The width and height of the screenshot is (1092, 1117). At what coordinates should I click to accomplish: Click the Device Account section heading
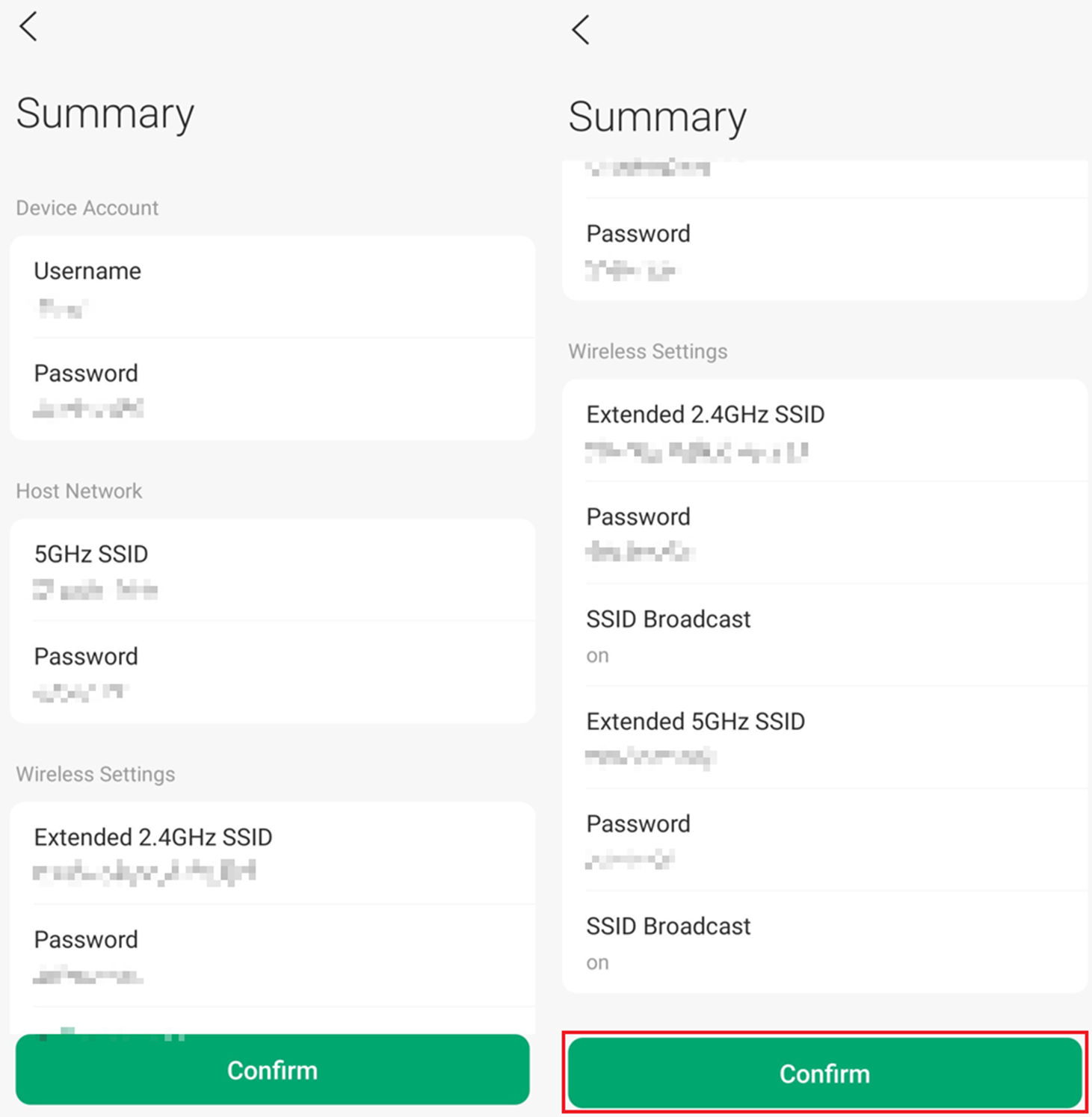[x=87, y=208]
